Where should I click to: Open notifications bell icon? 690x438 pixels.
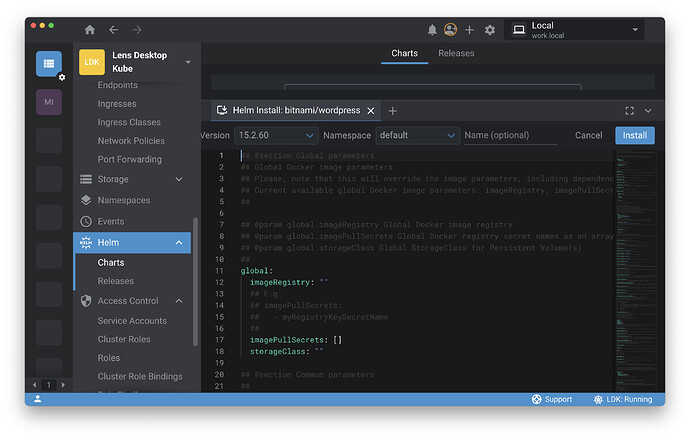[x=432, y=30]
